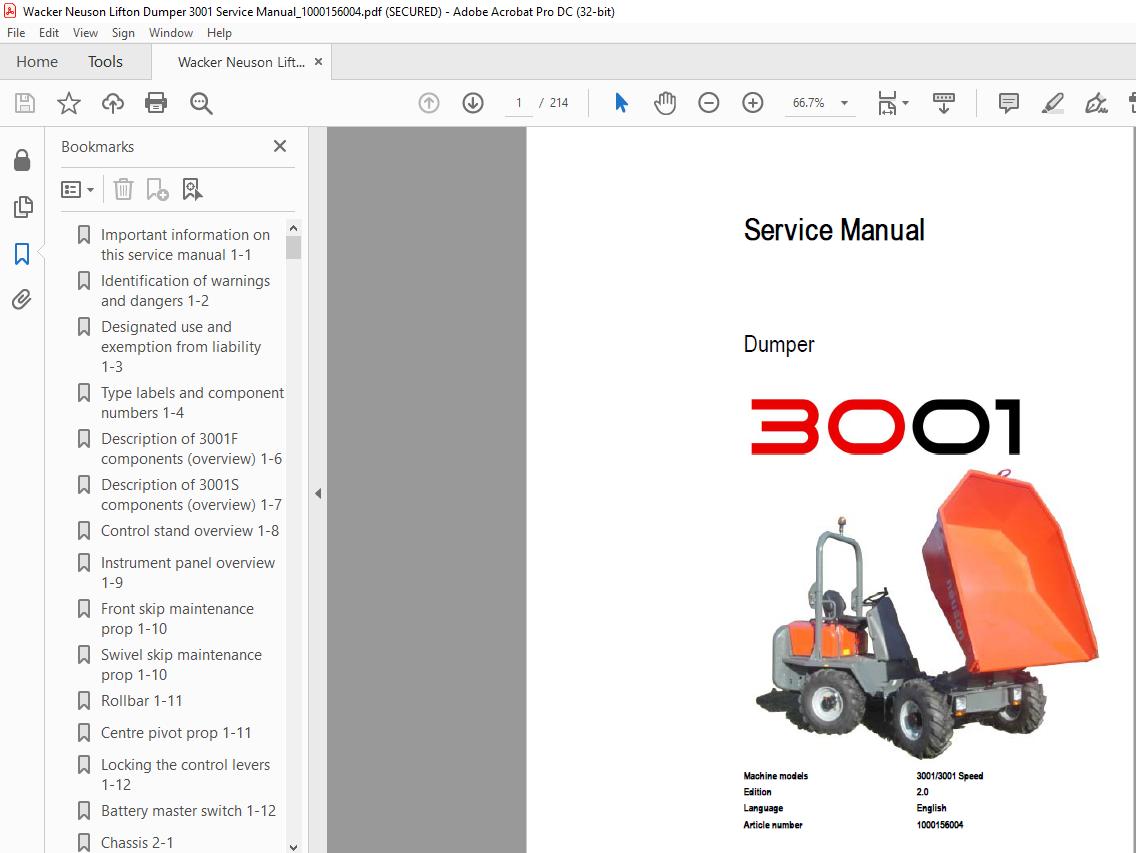Open the Find text magnifier icon
1136x853 pixels.
[x=201, y=103]
